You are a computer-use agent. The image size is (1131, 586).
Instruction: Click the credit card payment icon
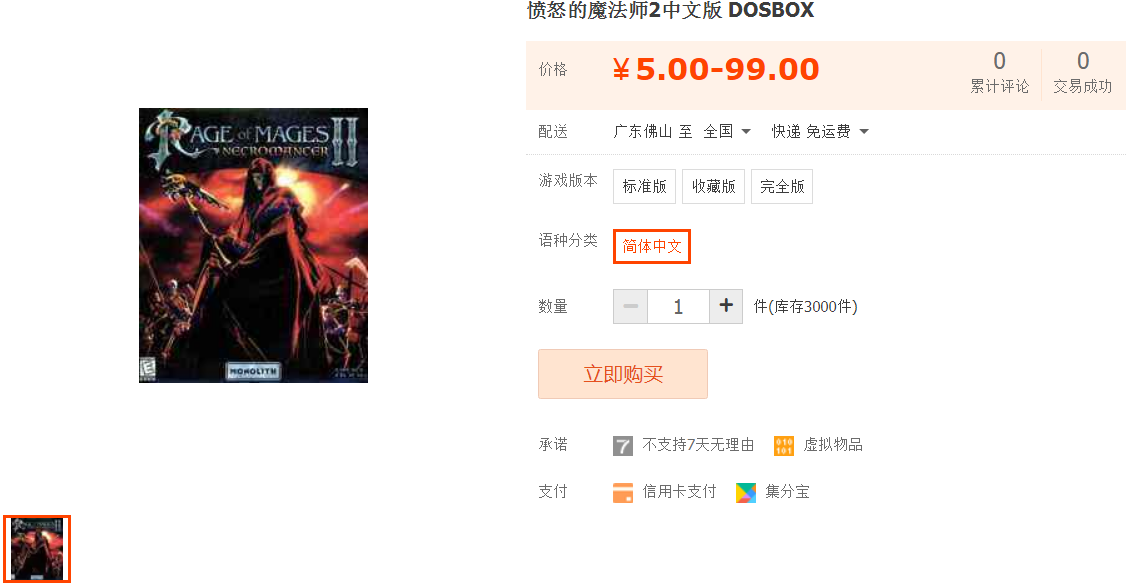[622, 492]
